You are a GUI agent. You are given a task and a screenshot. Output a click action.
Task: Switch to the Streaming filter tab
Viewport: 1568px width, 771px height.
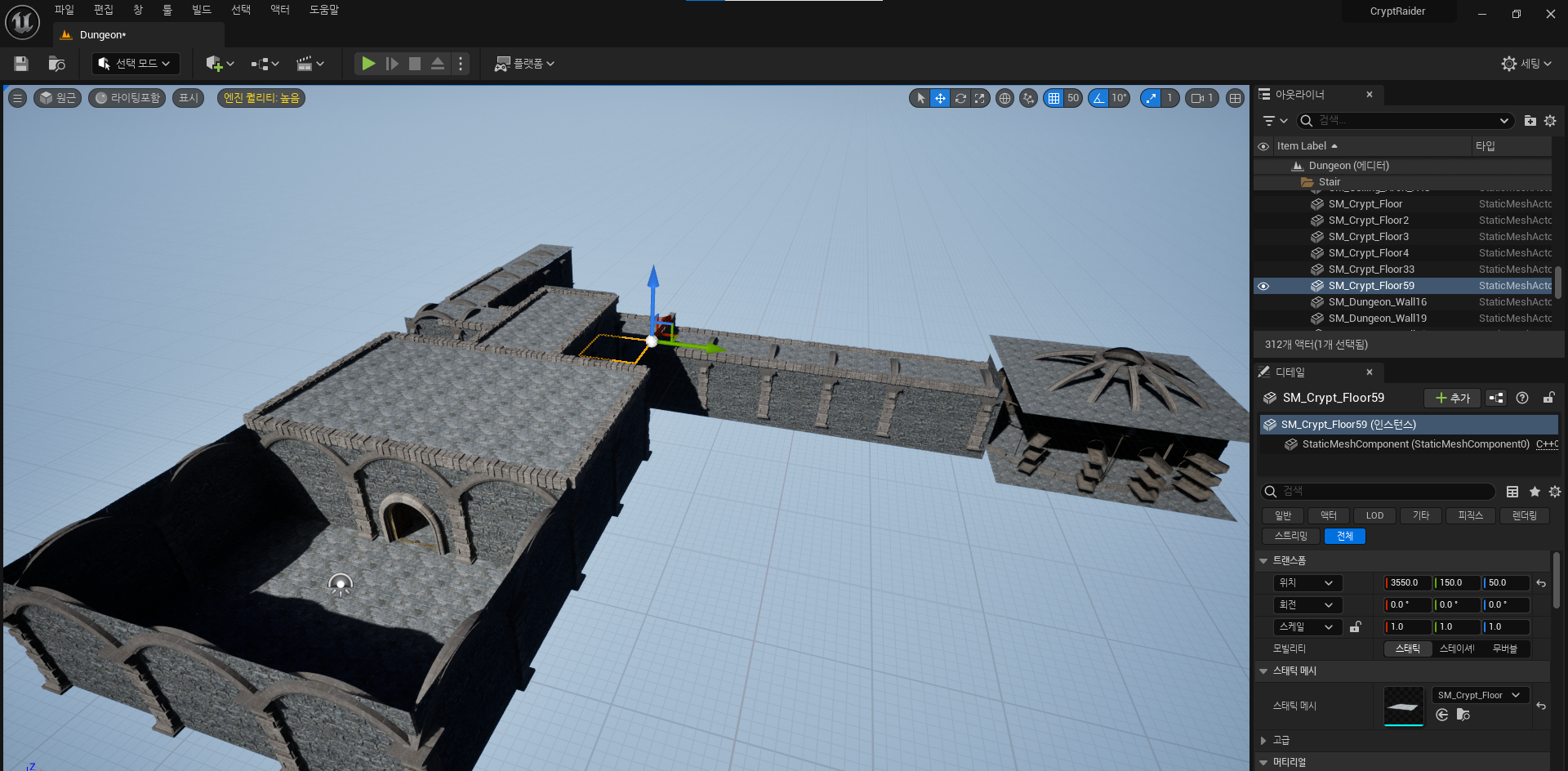coord(1291,536)
